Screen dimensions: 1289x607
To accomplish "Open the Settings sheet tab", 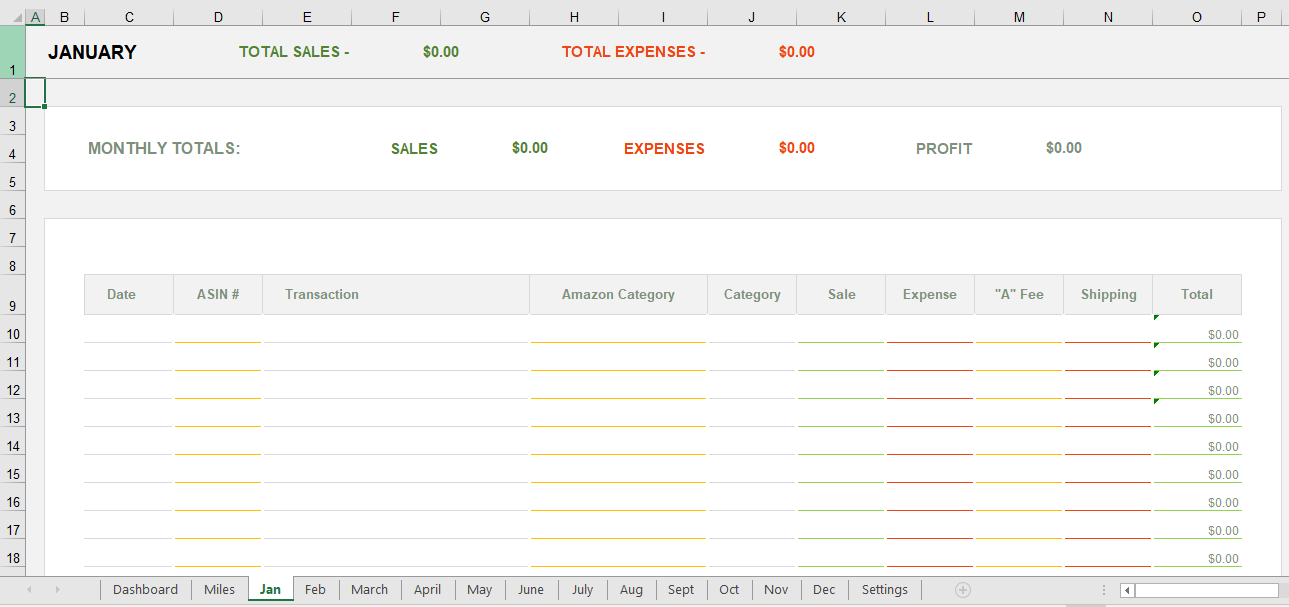I will (x=885, y=590).
